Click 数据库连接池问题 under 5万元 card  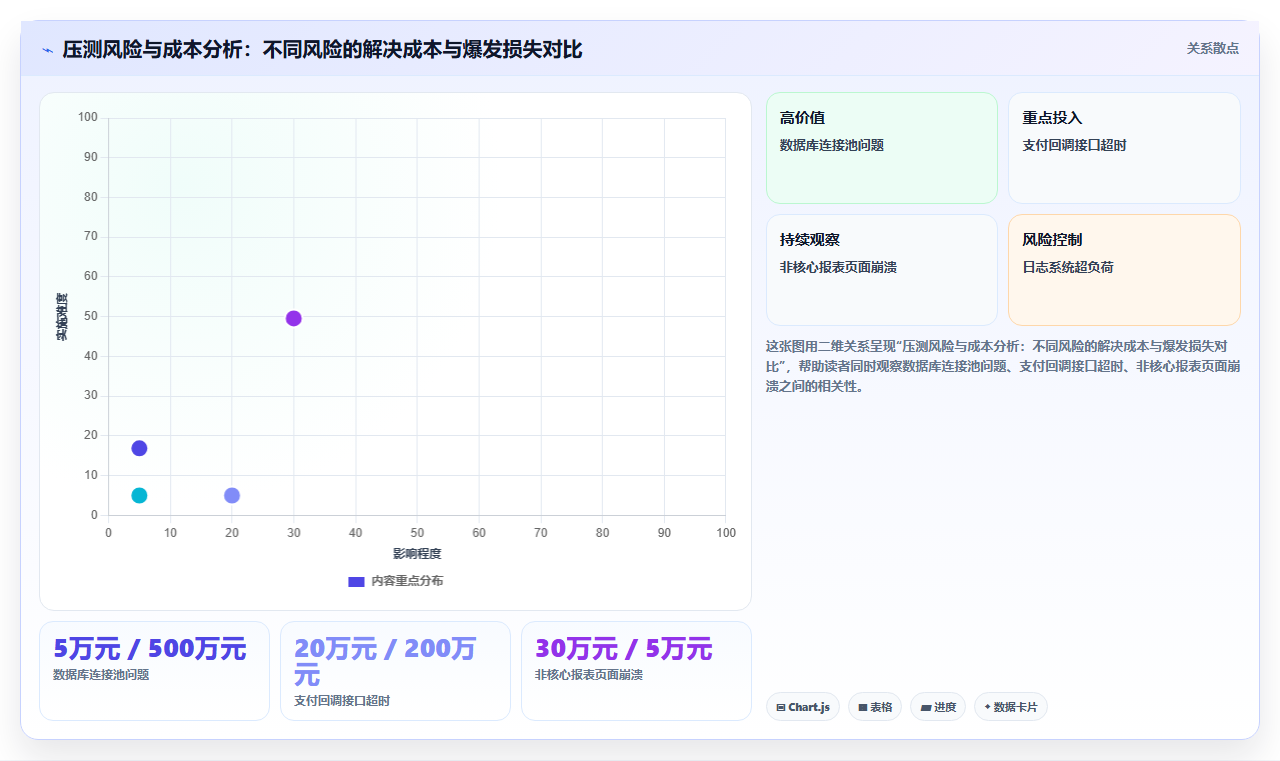tap(101, 675)
